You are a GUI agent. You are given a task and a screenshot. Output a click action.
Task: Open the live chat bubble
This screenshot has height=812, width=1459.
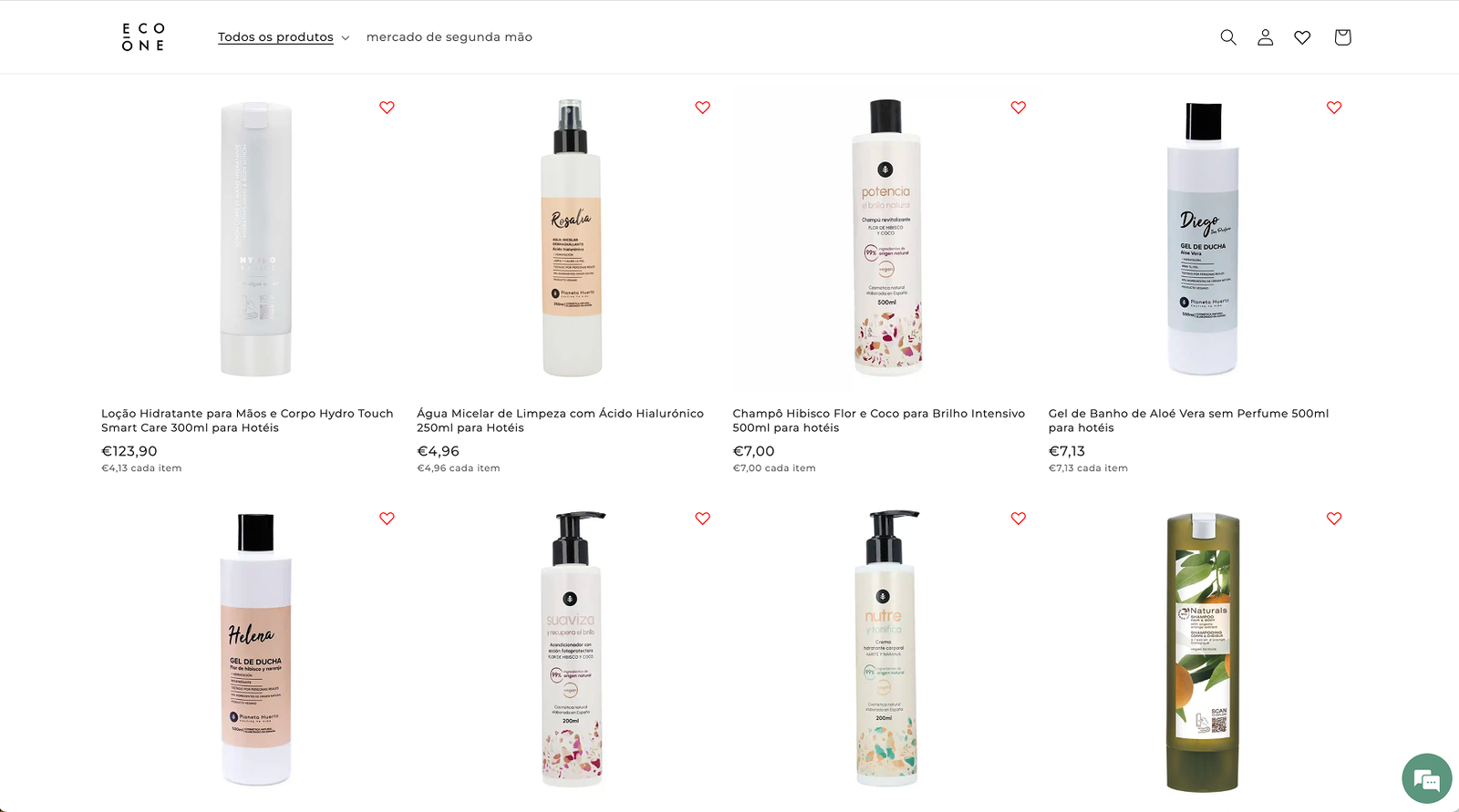pos(1426,778)
